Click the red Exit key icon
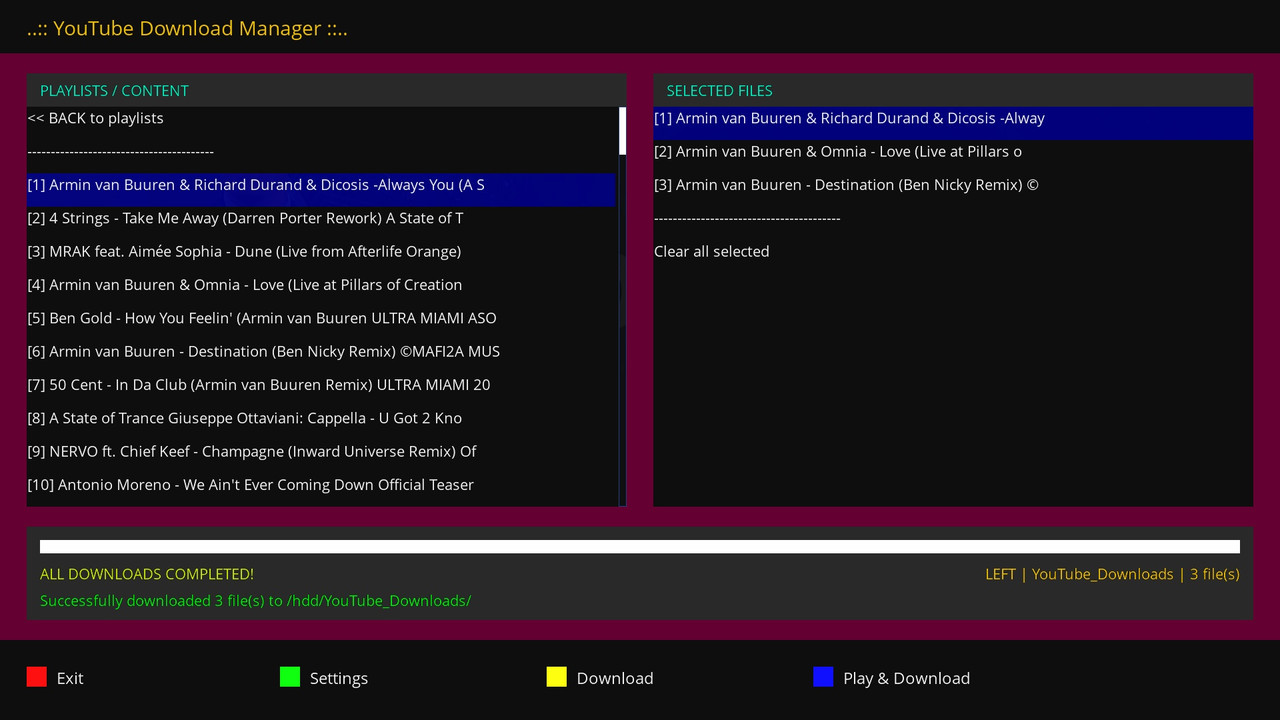 [x=37, y=677]
